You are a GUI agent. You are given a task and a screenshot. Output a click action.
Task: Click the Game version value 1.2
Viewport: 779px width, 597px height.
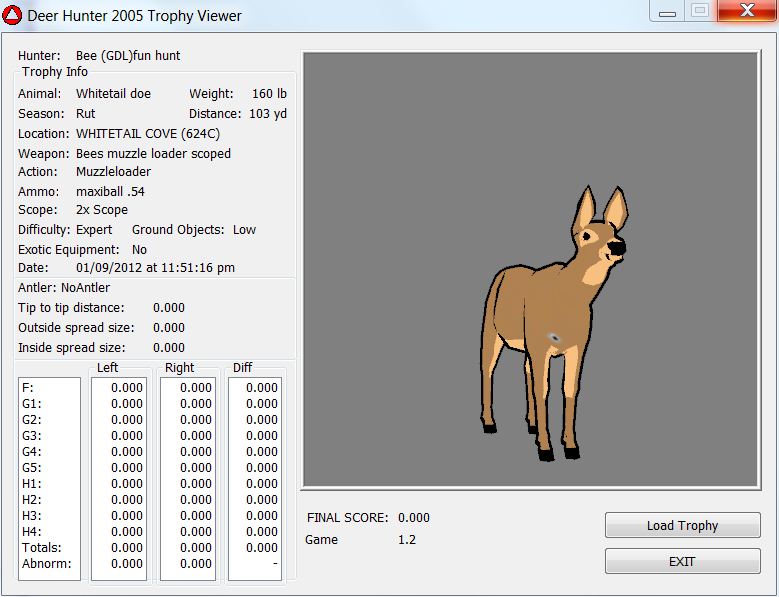coord(407,540)
